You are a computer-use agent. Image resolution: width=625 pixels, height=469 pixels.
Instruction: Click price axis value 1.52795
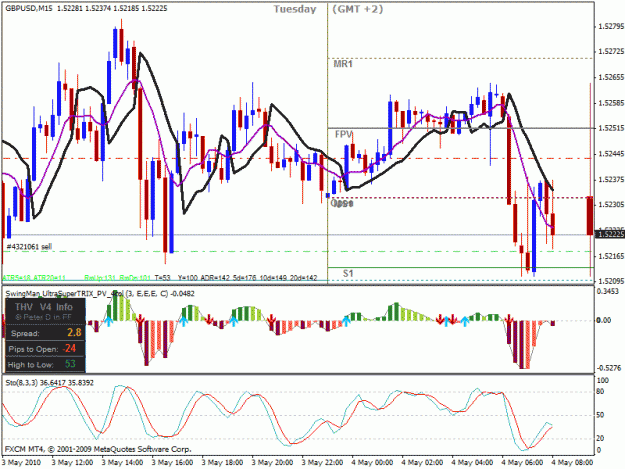(x=611, y=26)
